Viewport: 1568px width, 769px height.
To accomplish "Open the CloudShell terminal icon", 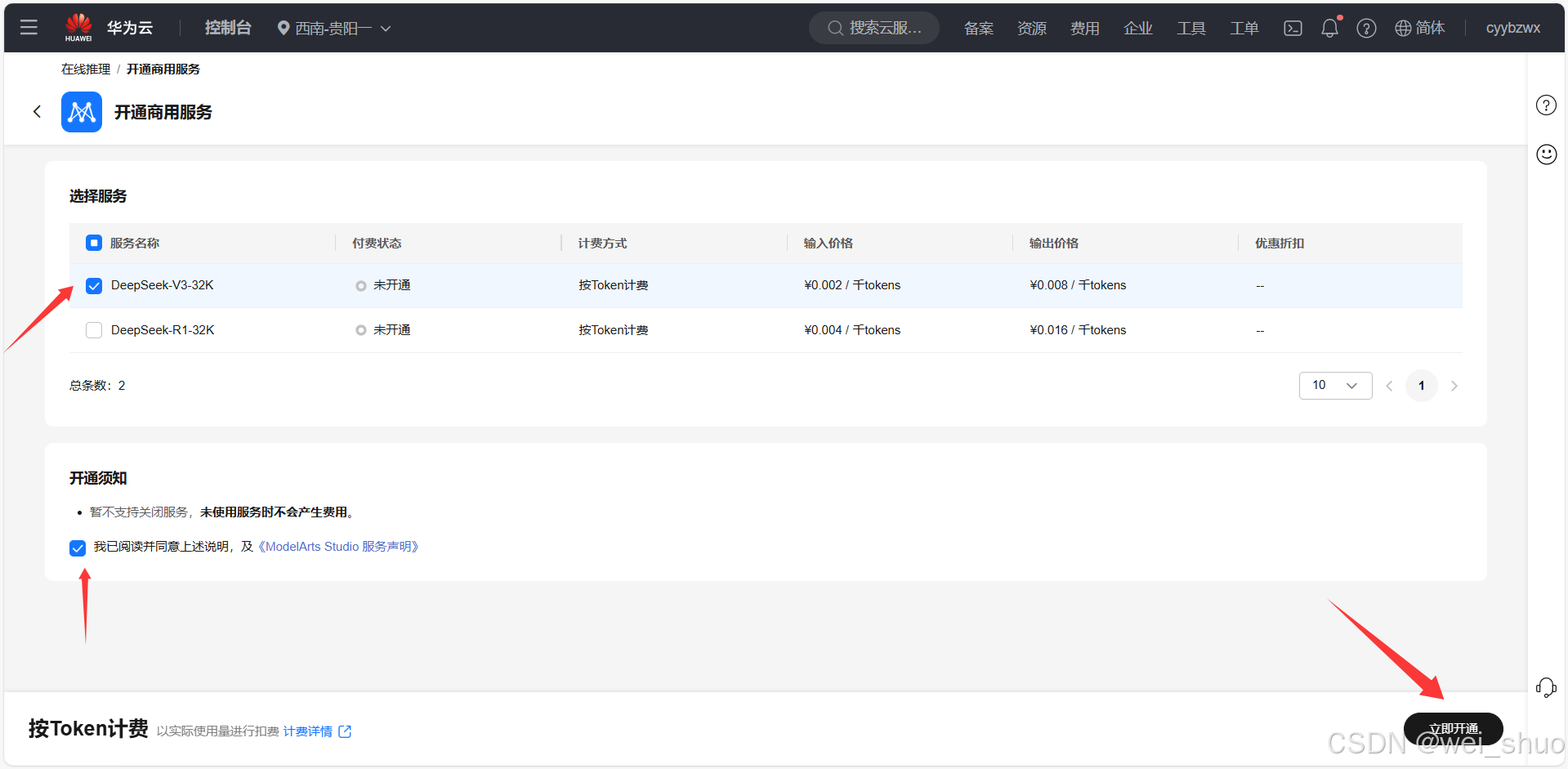I will pos(1293,28).
